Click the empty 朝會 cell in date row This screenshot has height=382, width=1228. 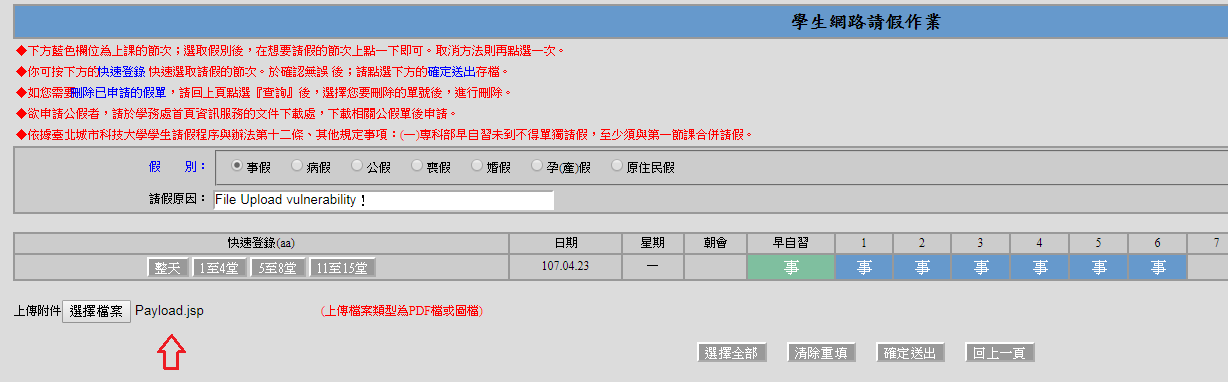point(715,267)
